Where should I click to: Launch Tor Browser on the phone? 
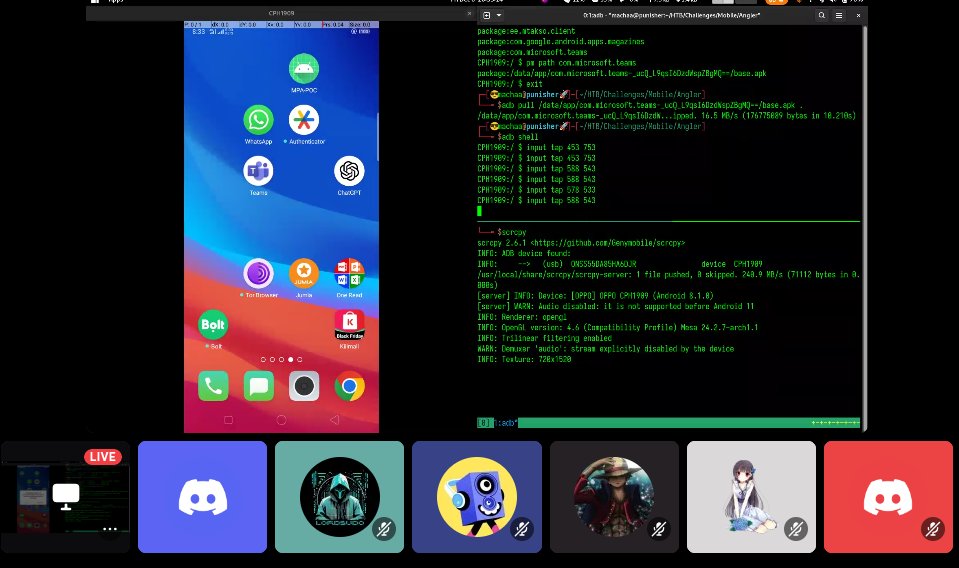[259, 273]
